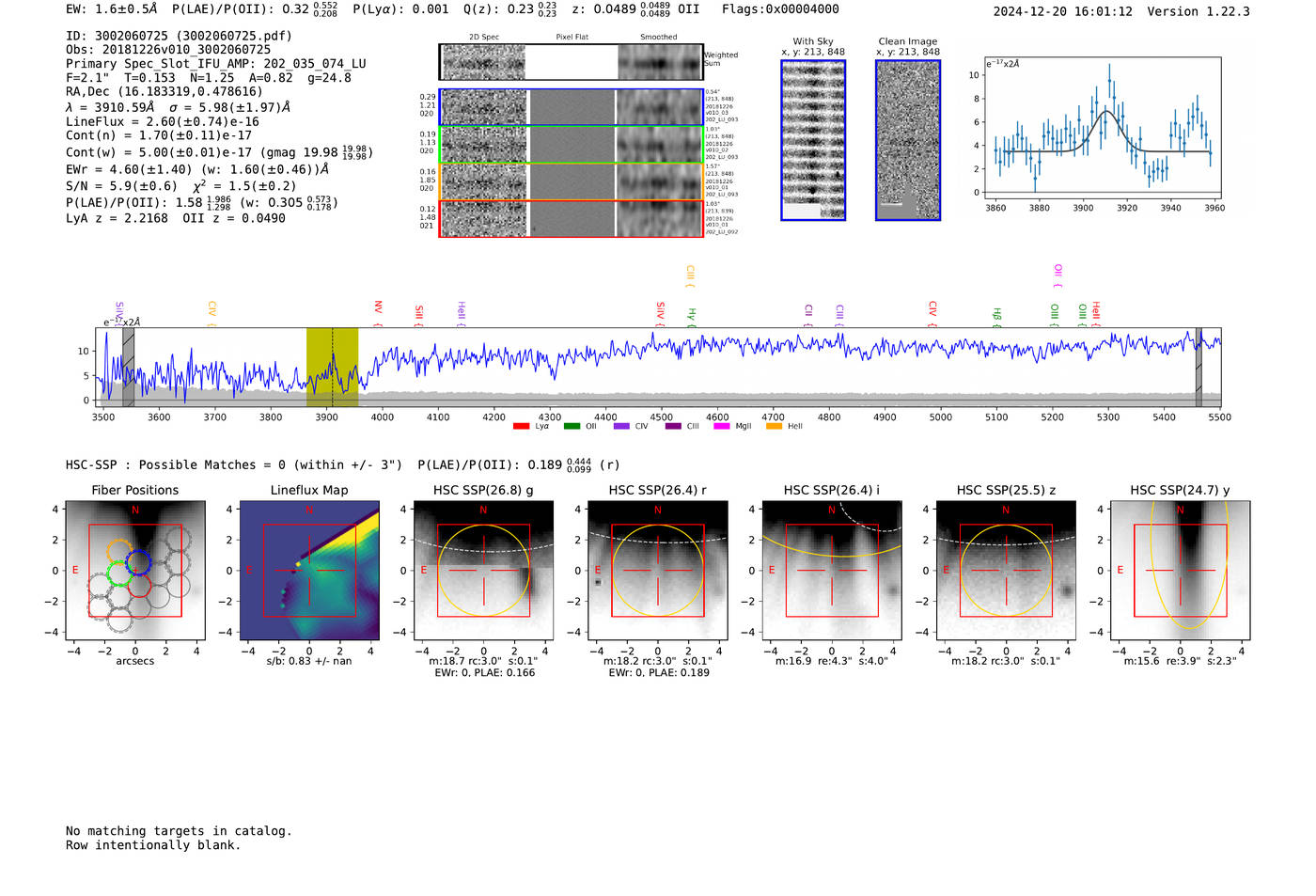Click the 'm:15.6 re:3.9" s:2.3"' caption

(x=1181, y=661)
